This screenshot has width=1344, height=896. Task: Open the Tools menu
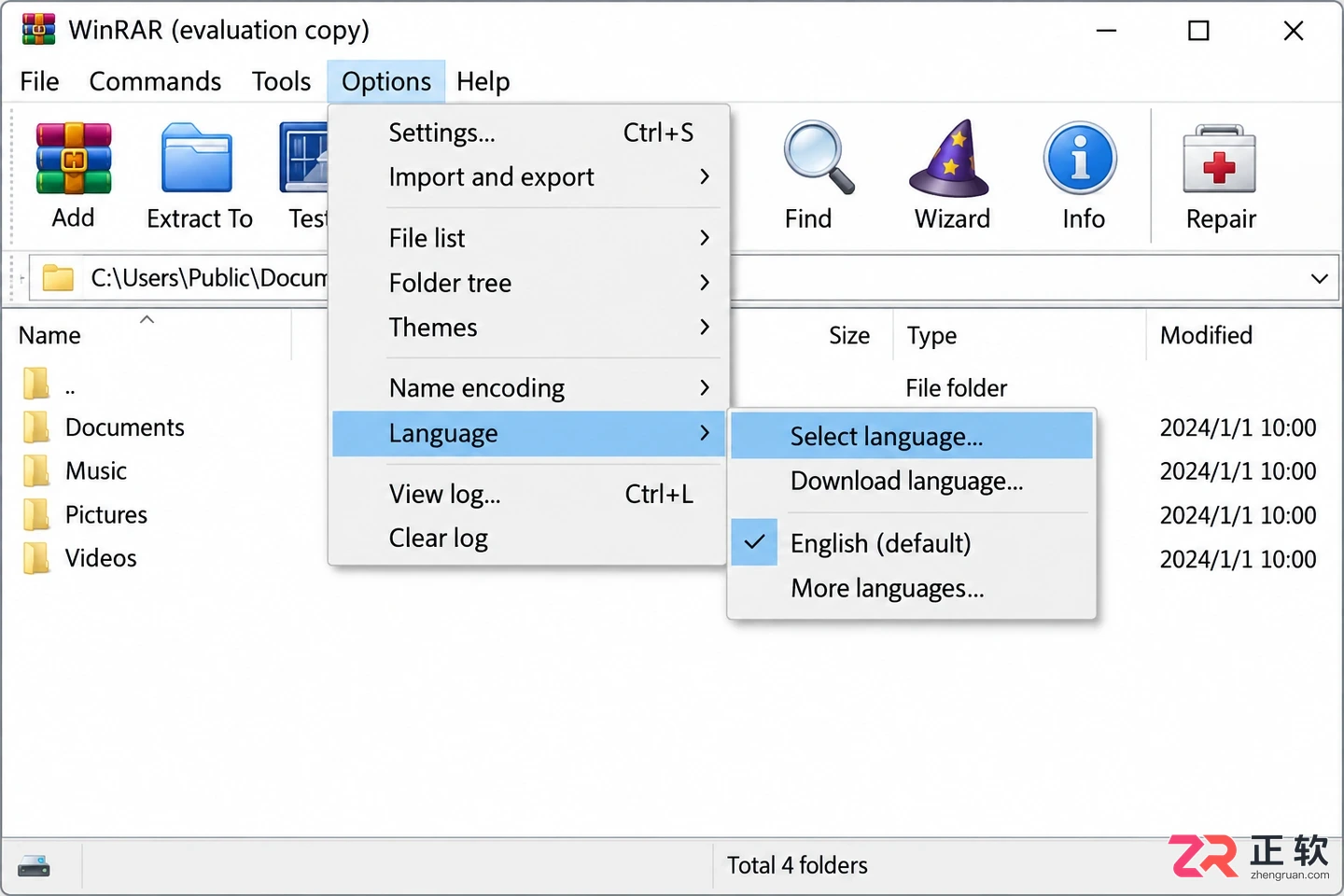click(281, 82)
